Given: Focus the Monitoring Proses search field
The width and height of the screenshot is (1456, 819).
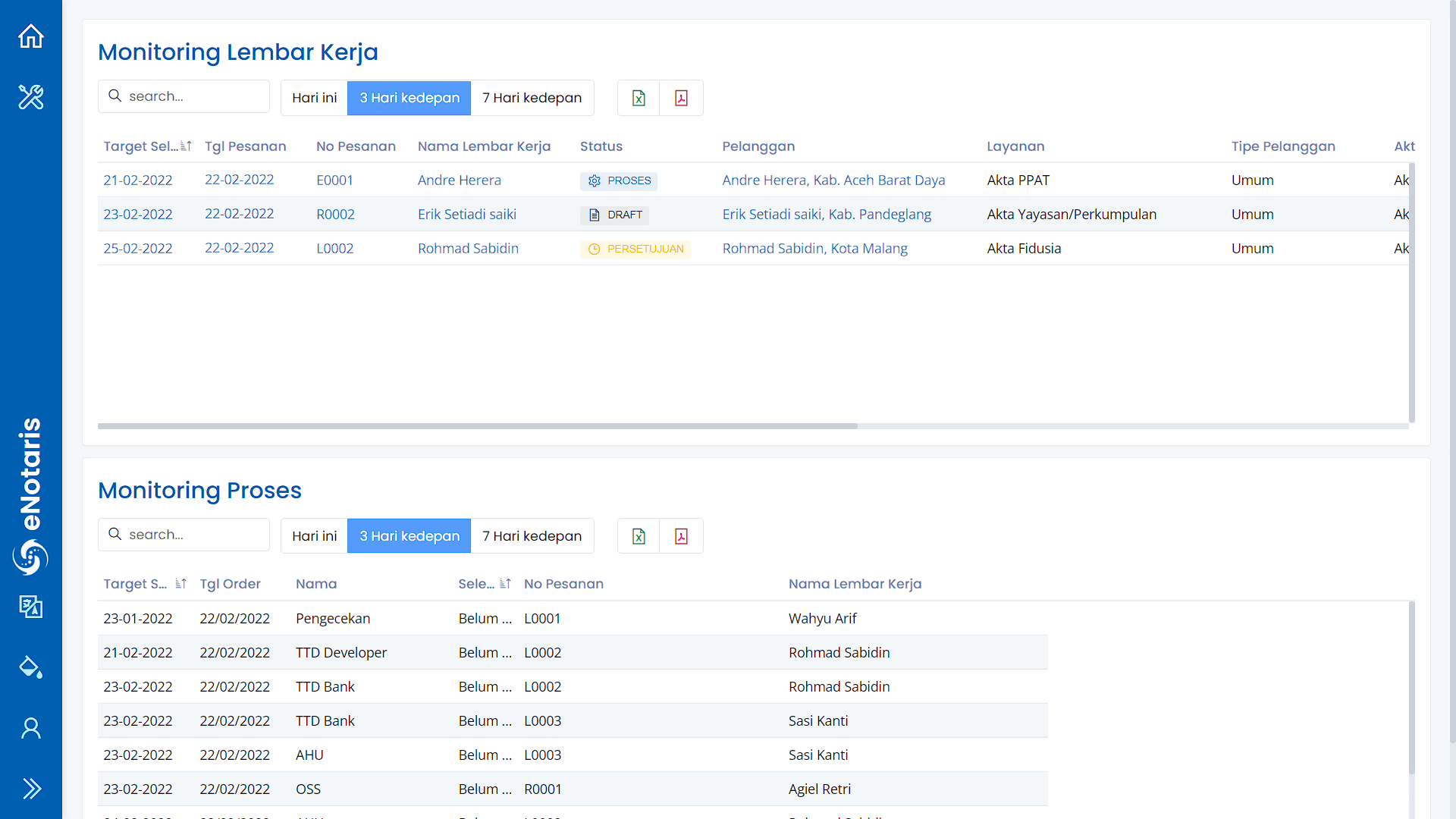Looking at the screenshot, I should (184, 535).
